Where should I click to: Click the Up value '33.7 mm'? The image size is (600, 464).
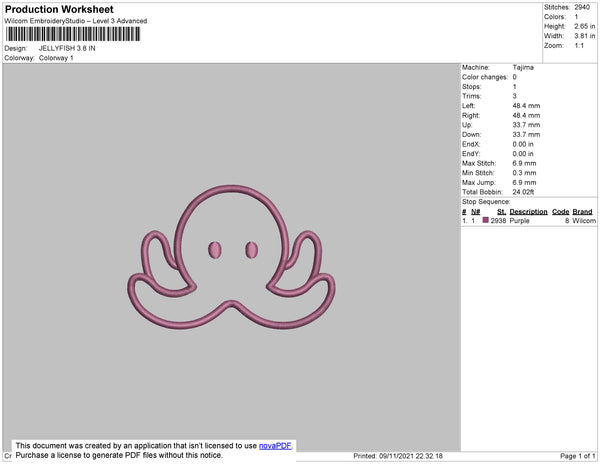[x=527, y=125]
